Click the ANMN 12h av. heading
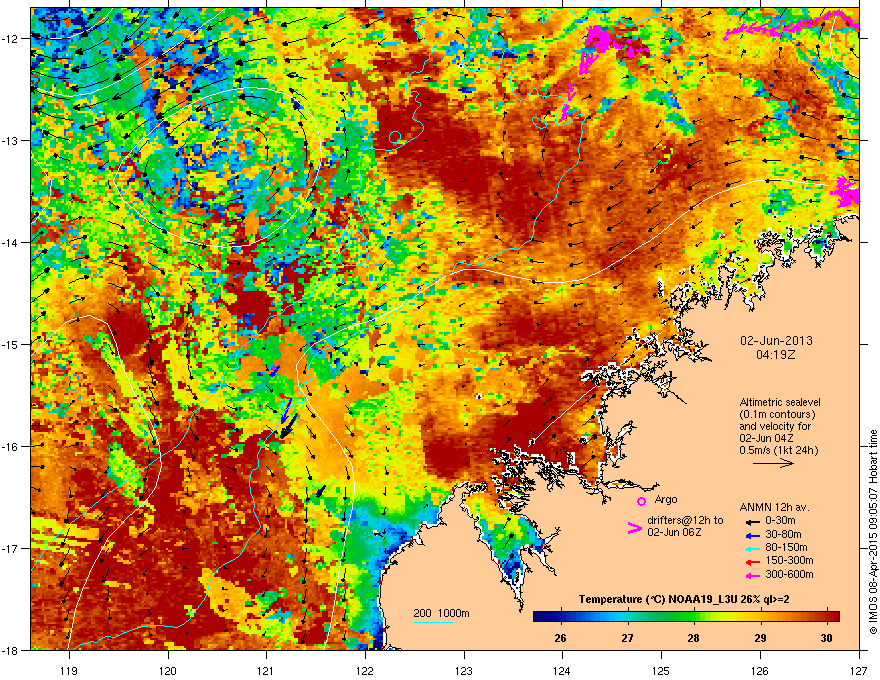Screen dimensions: 880x680 774,507
